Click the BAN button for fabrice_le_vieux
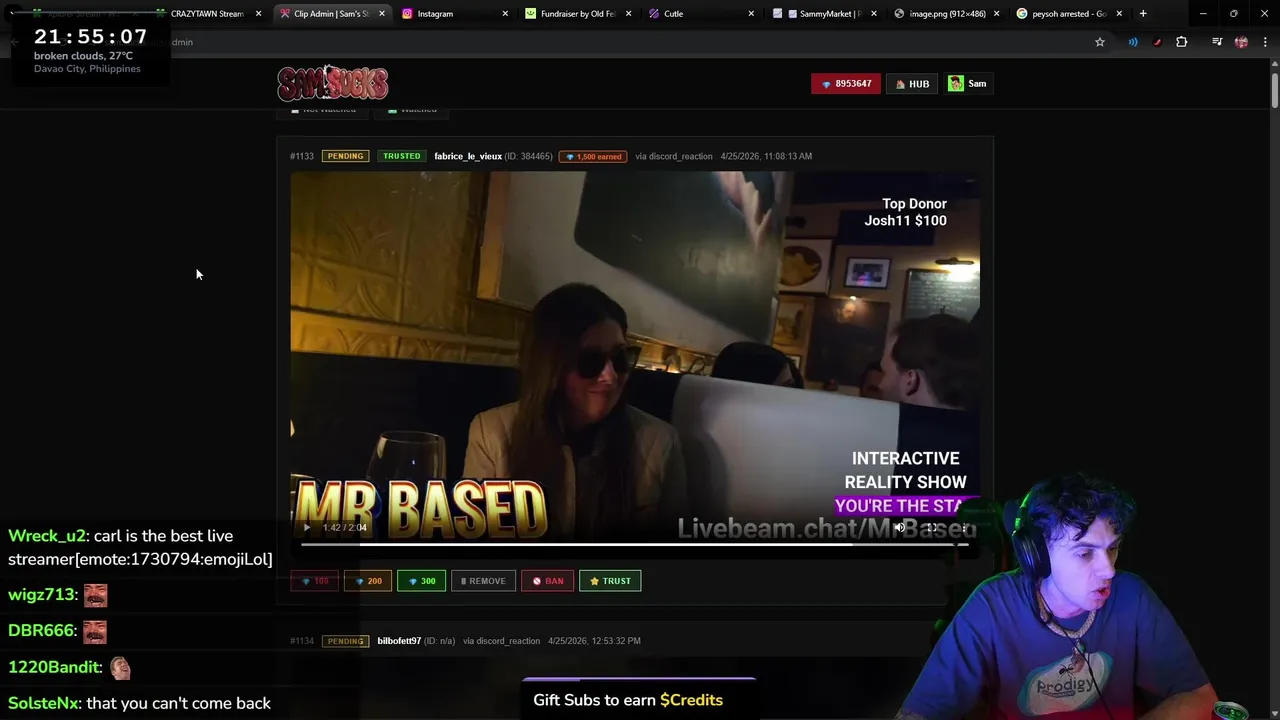This screenshot has width=1280, height=720. coord(547,581)
